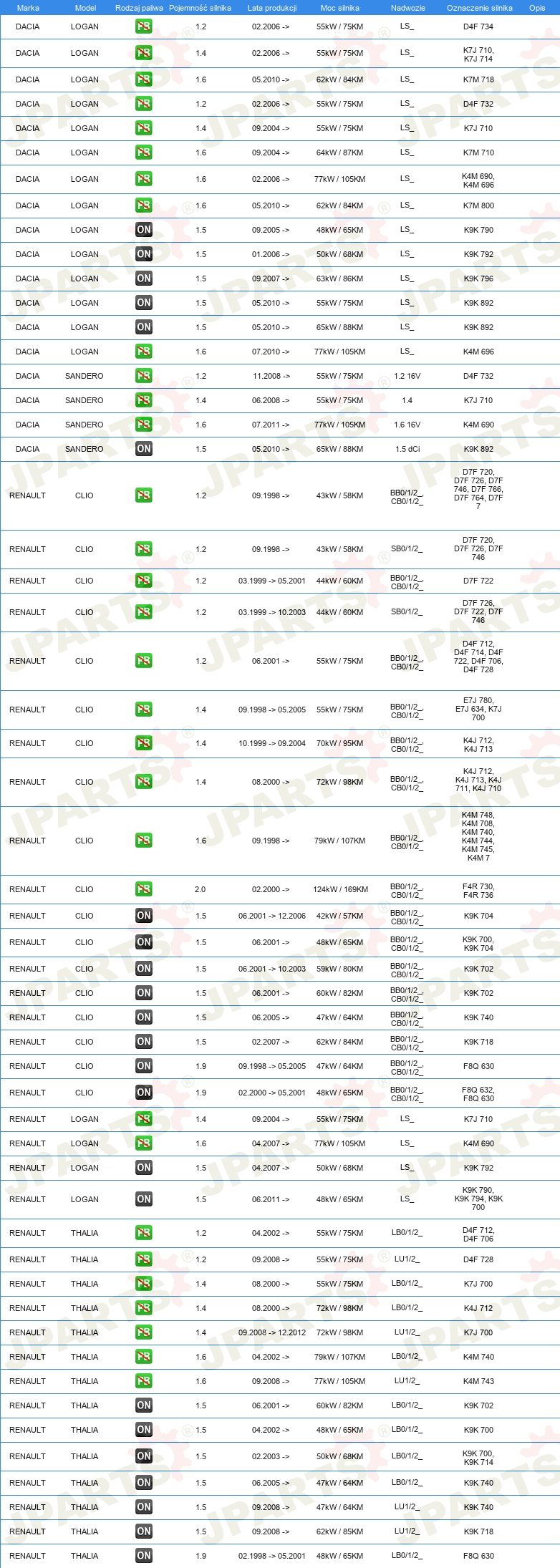Click the Model column header
The height and width of the screenshot is (1568, 560).
pyautogui.click(x=86, y=8)
